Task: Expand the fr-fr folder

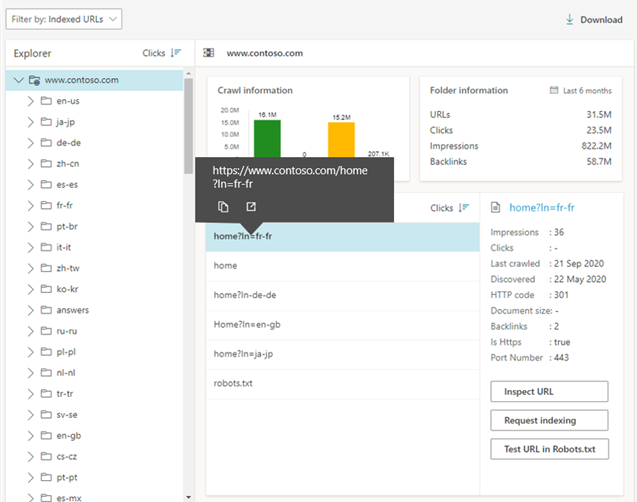Action: pos(30,206)
